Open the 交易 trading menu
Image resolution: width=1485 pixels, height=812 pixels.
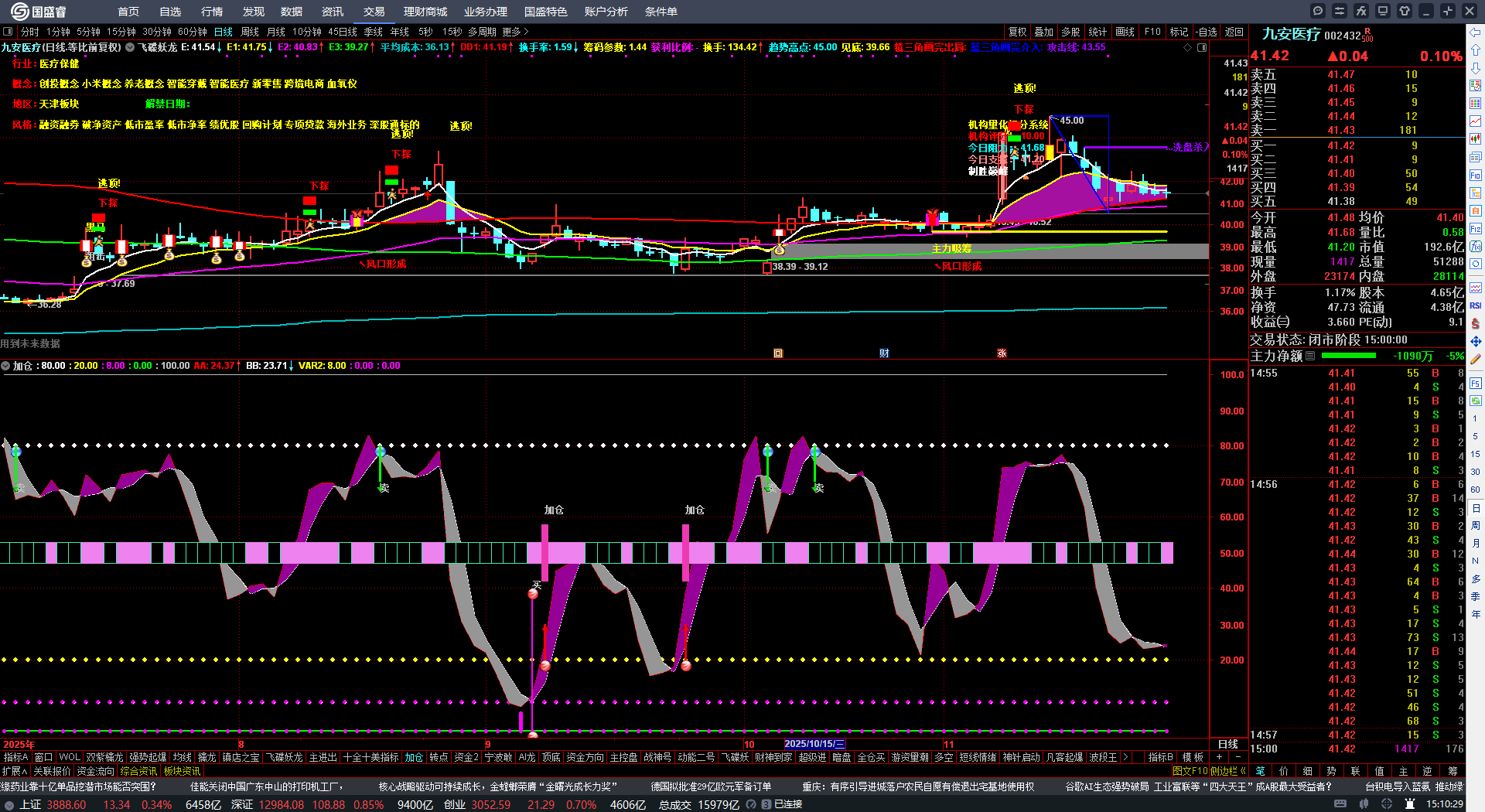374,12
